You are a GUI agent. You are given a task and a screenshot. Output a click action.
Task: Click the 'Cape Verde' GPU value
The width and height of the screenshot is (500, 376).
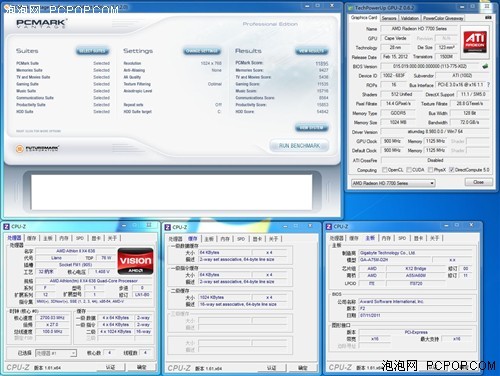(395, 38)
